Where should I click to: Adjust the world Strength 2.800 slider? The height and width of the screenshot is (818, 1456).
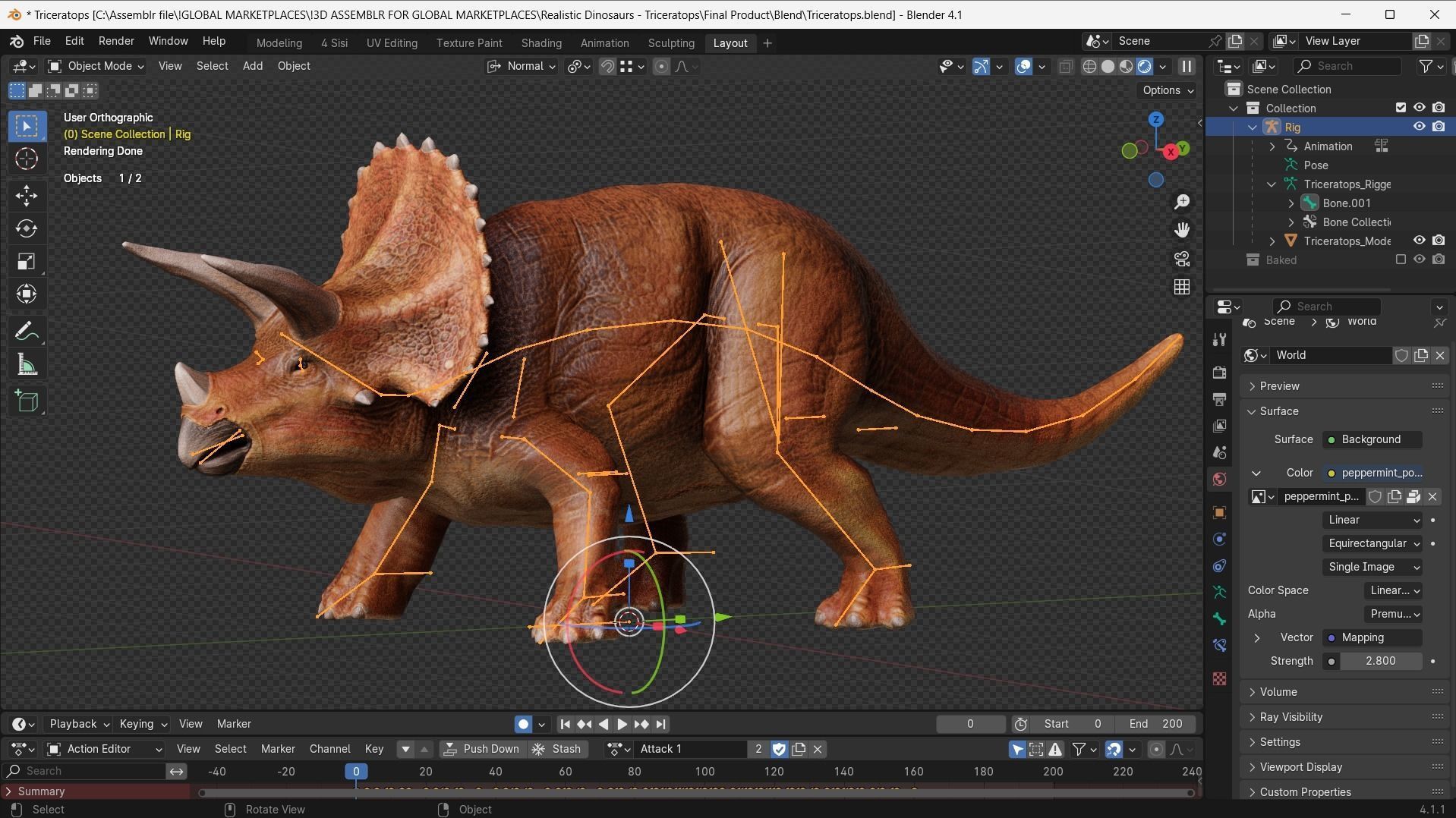click(1380, 662)
